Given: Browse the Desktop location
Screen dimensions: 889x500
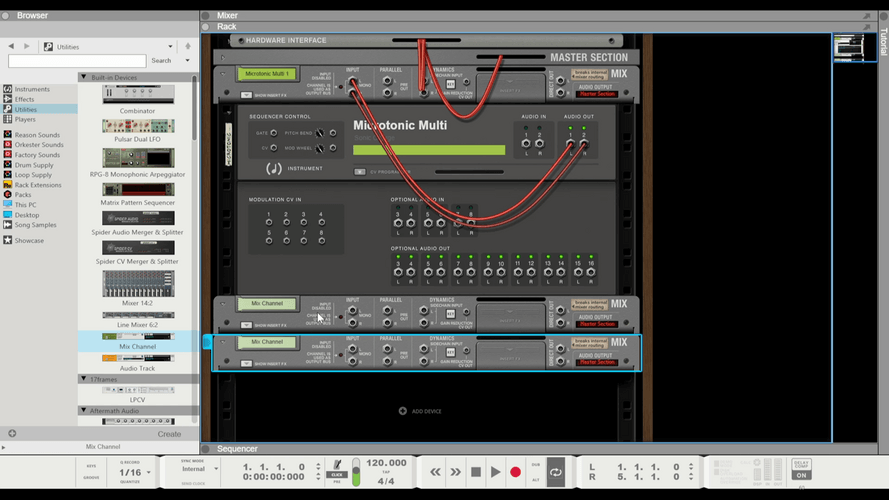Looking at the screenshot, I should pyautogui.click(x=27, y=215).
